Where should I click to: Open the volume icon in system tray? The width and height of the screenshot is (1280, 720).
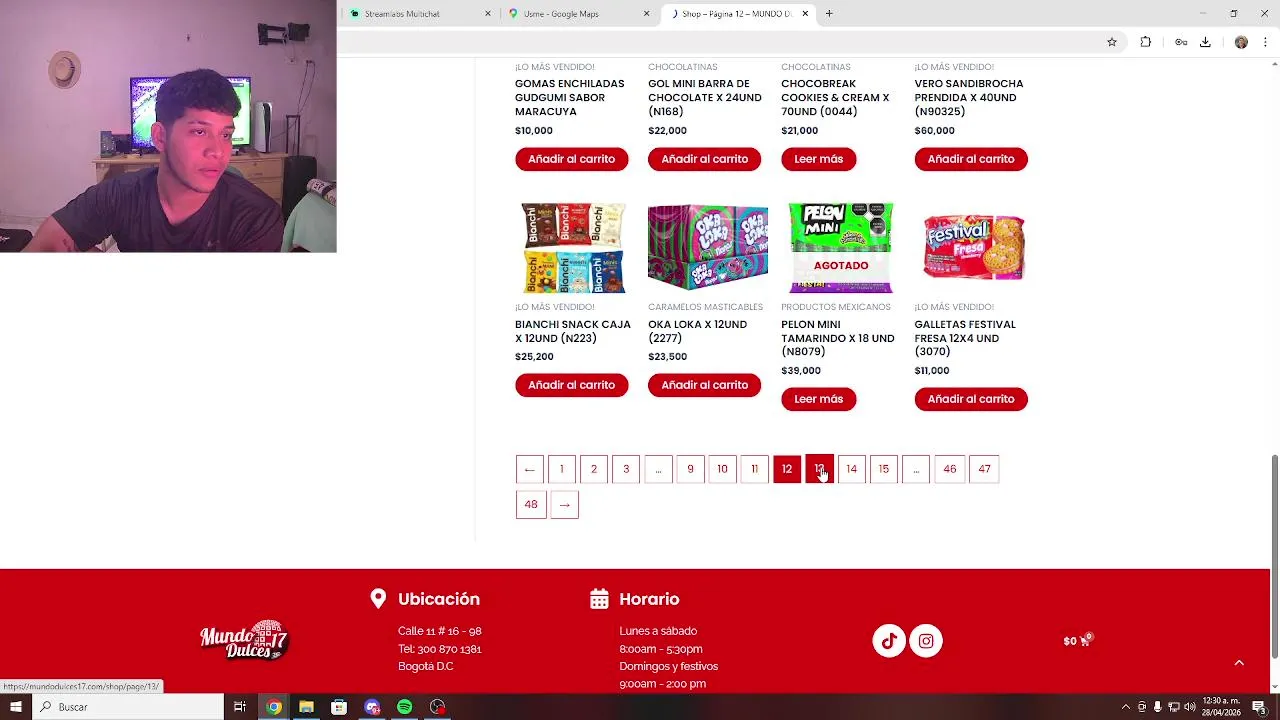pos(1190,707)
